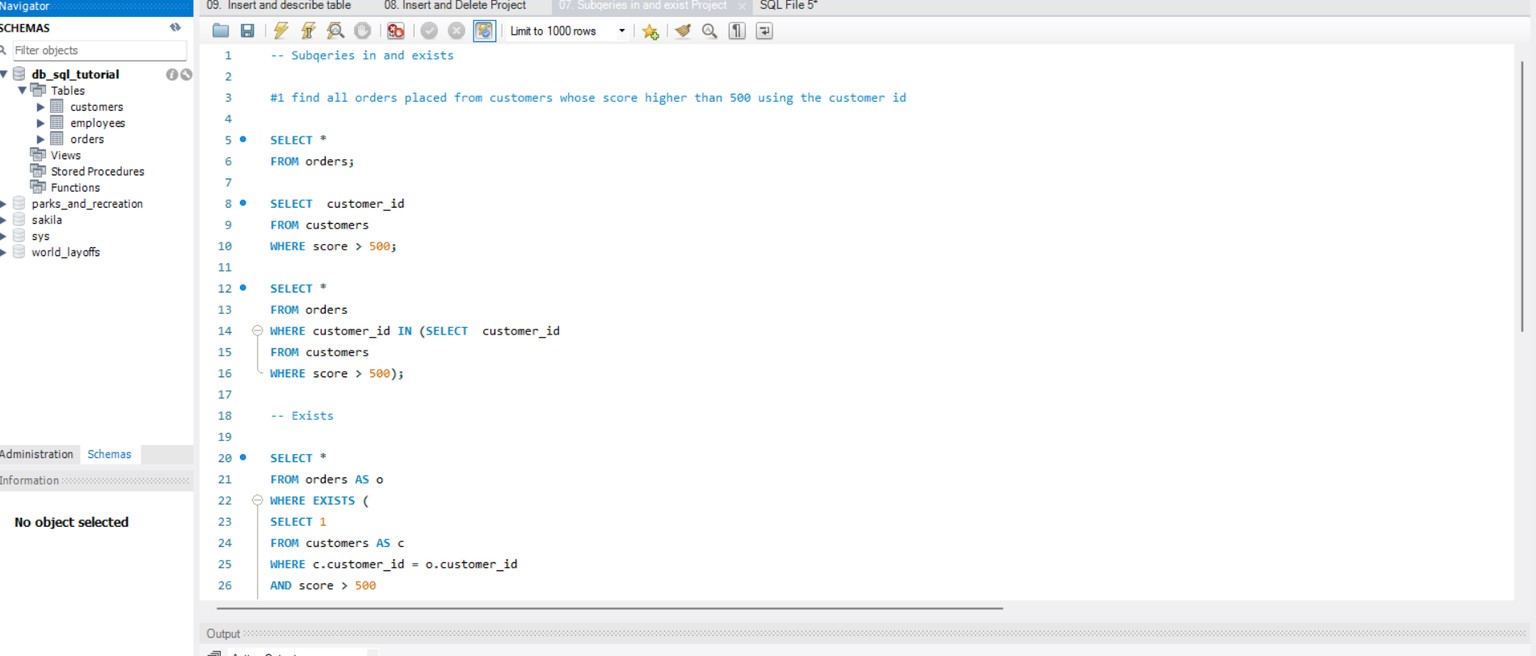Toggle word wrap in the editor toolbar
1536x656 pixels.
point(764,31)
